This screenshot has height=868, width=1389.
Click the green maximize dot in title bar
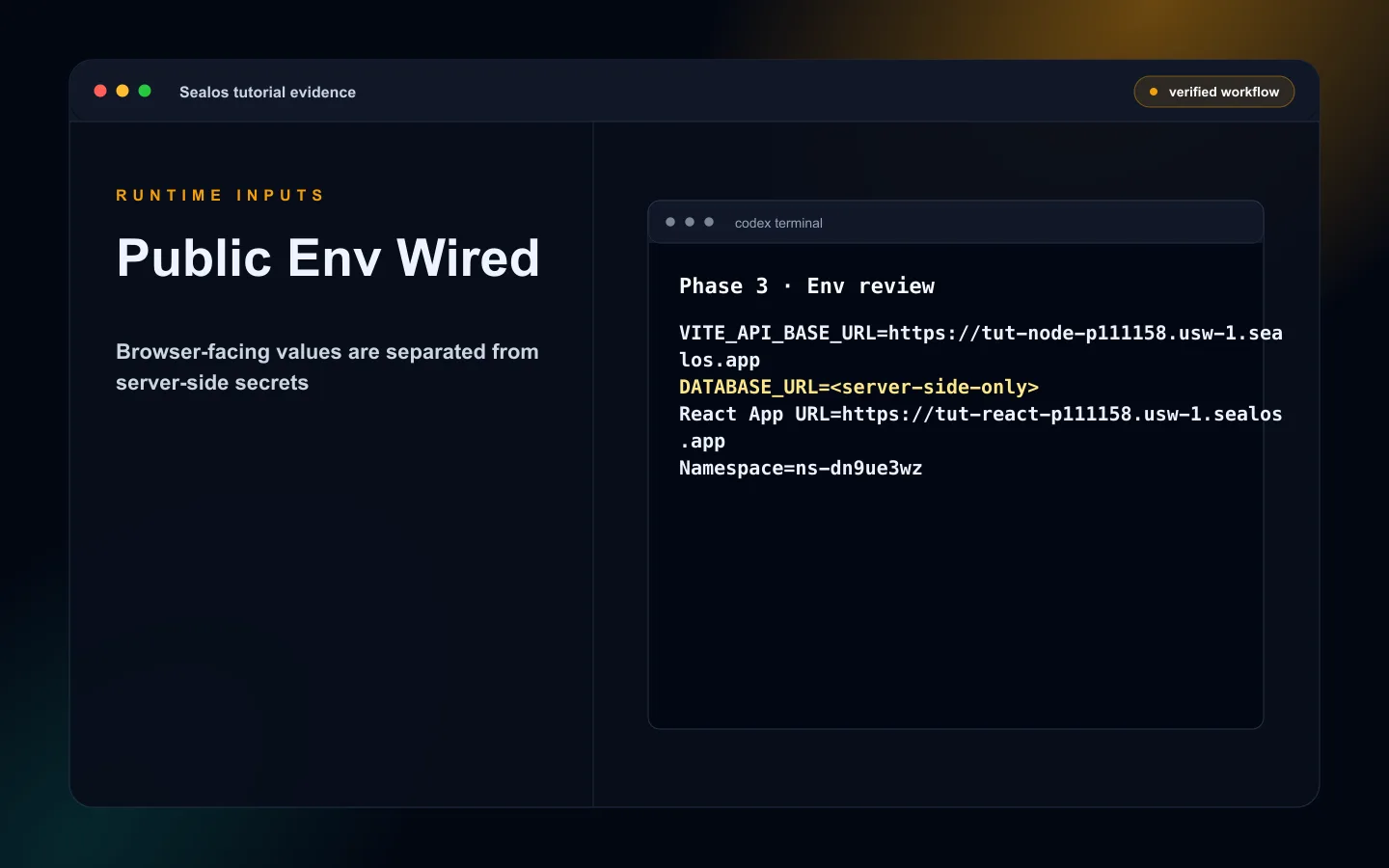pyautogui.click(x=145, y=91)
